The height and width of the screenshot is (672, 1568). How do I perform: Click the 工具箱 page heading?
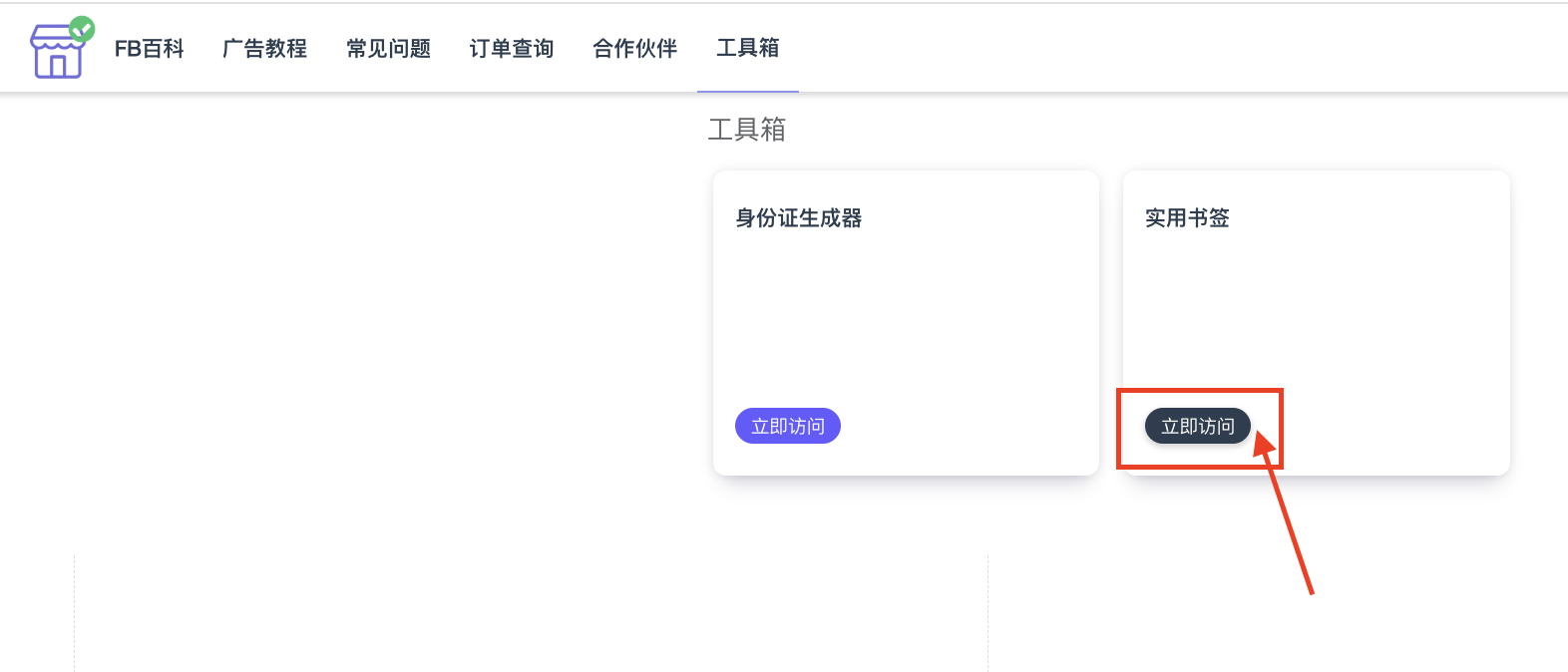click(x=747, y=130)
